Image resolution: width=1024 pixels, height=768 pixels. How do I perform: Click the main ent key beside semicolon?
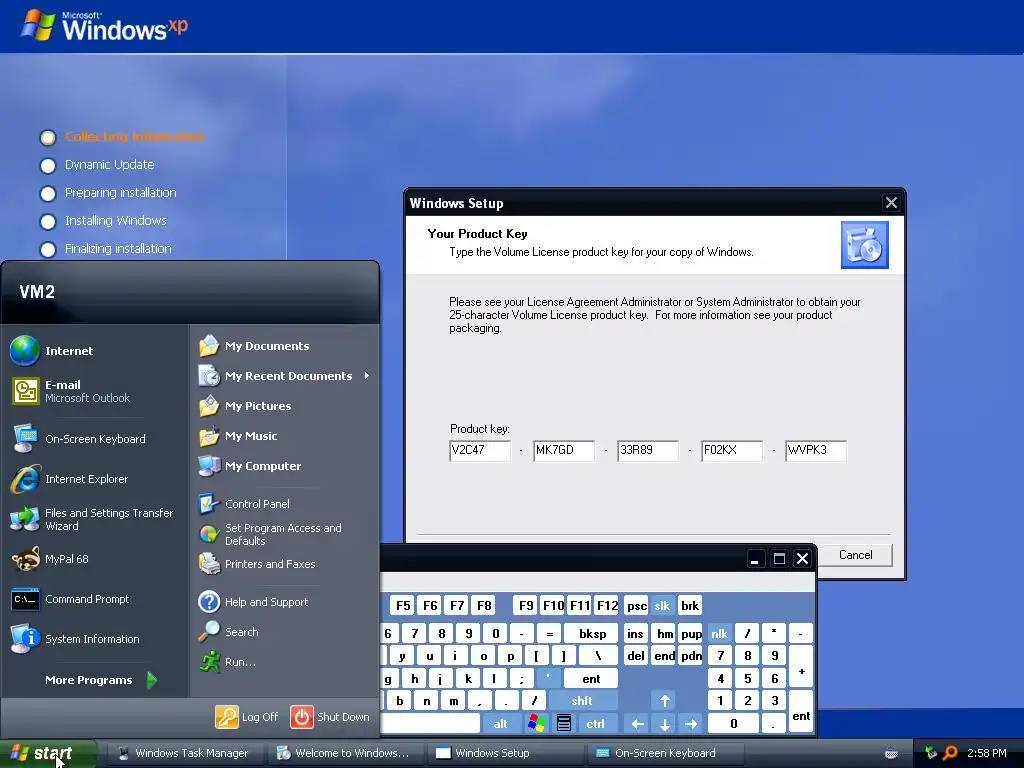[591, 679]
